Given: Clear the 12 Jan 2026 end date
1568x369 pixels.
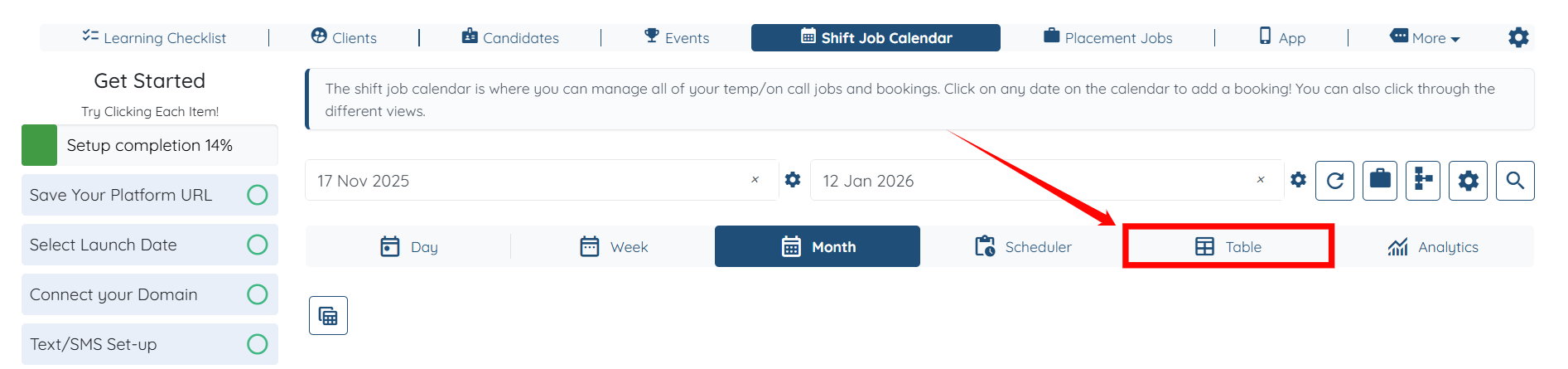Looking at the screenshot, I should coord(1260,180).
